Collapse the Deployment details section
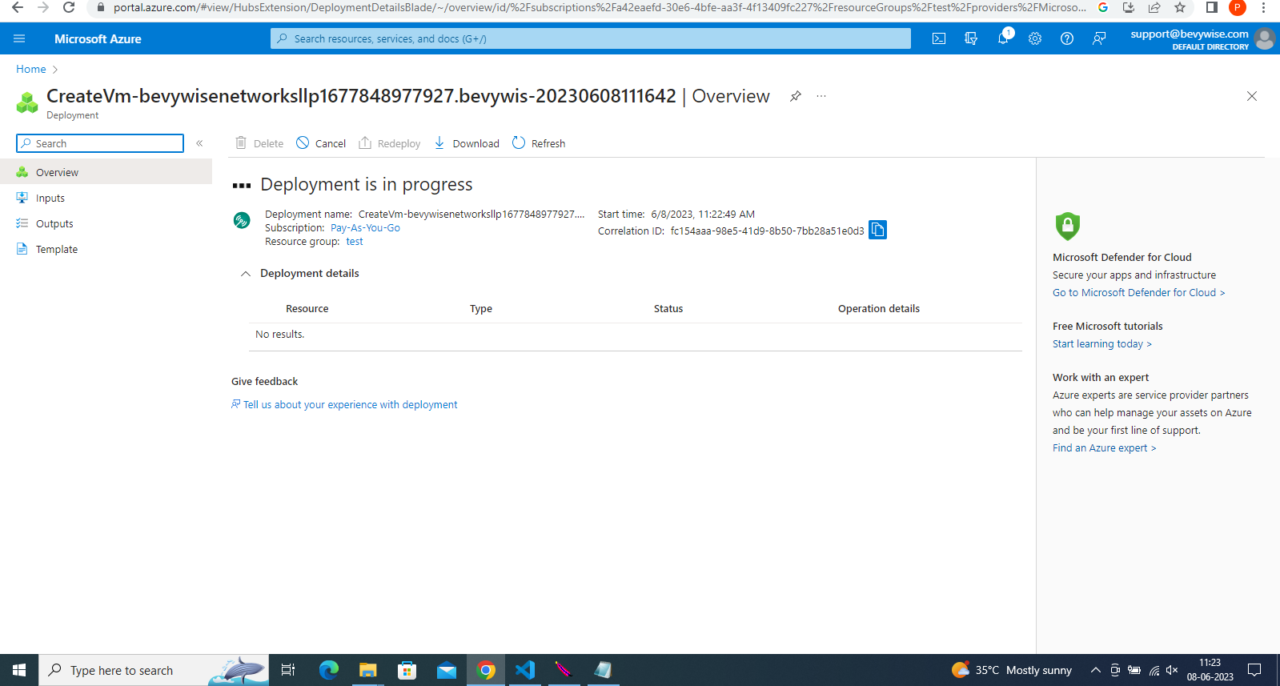This screenshot has height=686, width=1280. (x=246, y=273)
